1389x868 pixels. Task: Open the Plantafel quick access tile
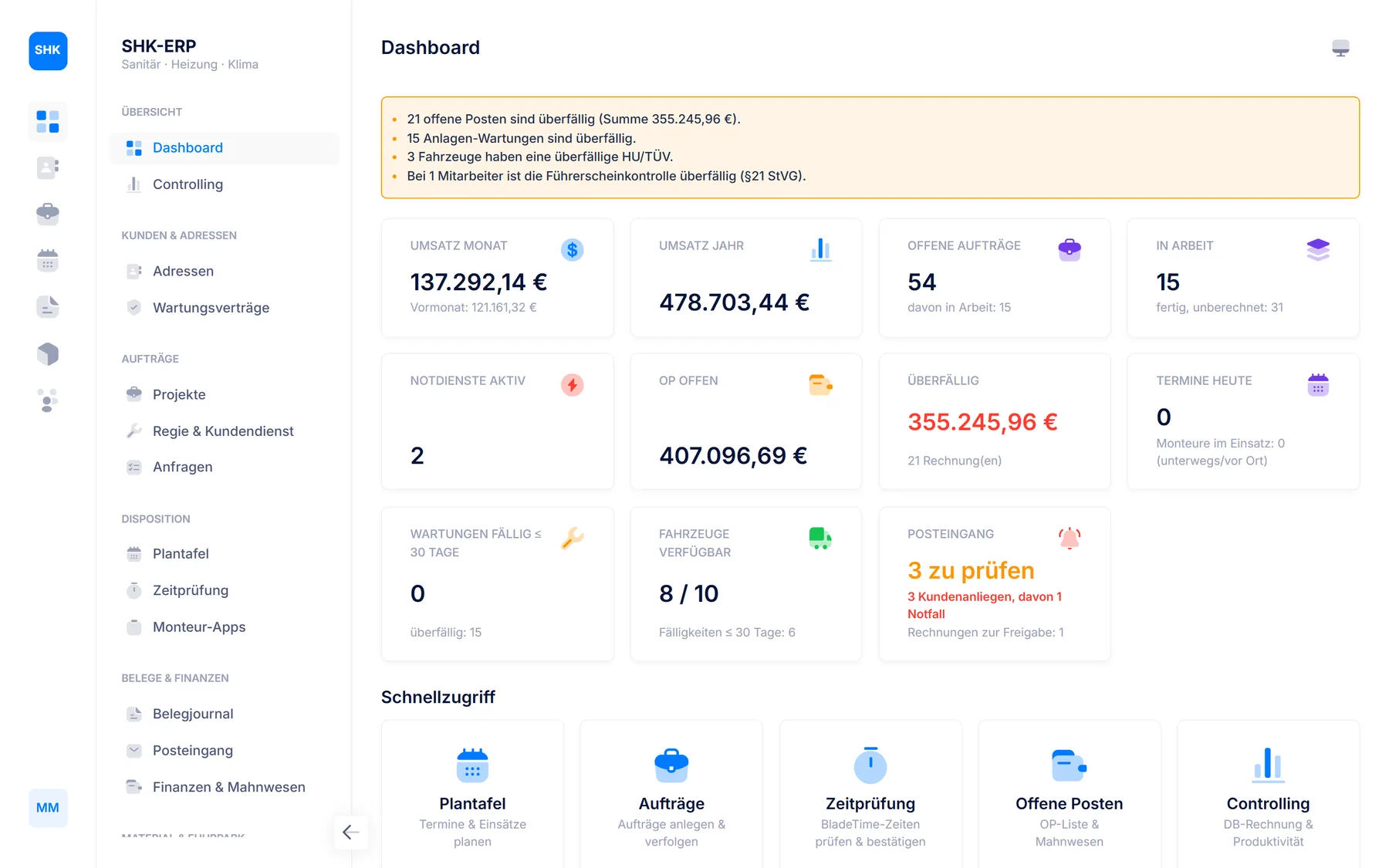click(472, 795)
